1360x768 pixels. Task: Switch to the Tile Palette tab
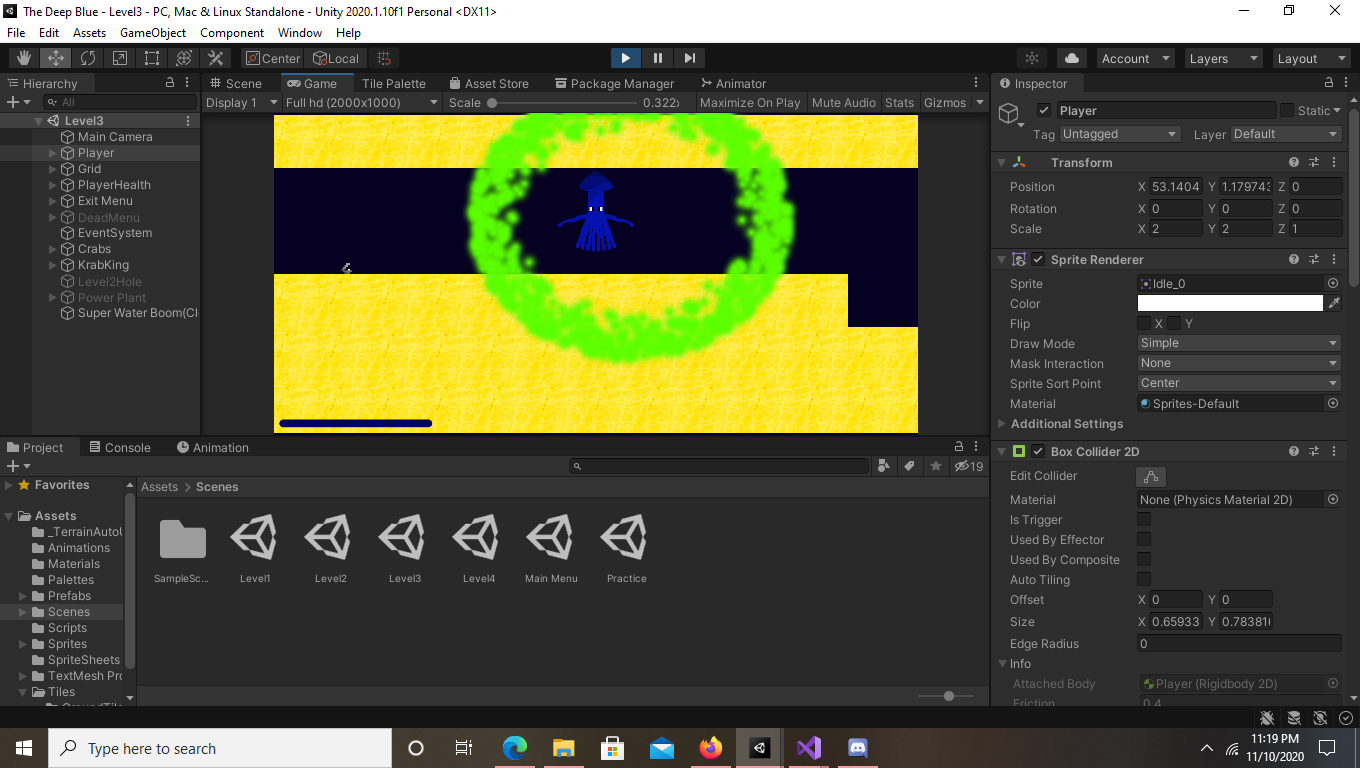coord(393,83)
